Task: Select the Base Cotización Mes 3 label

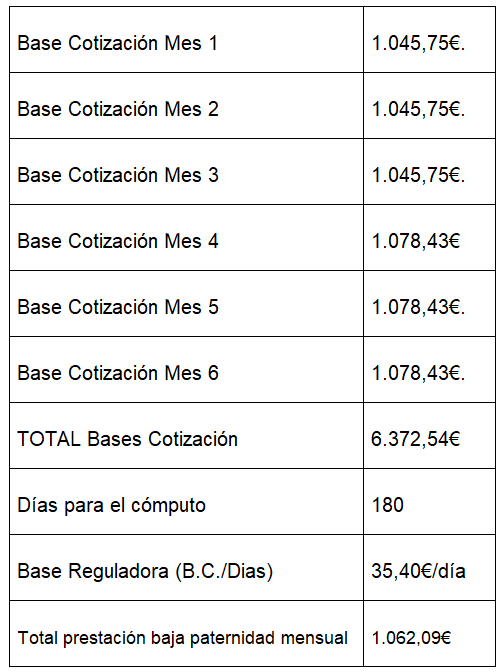Action: coord(118,175)
